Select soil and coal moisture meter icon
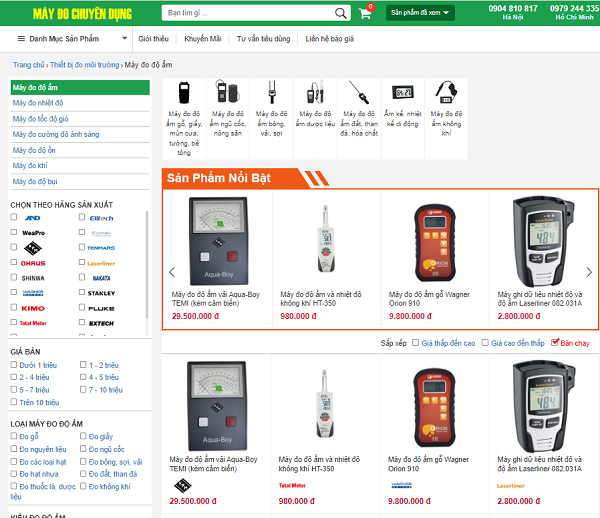The image size is (600, 518). (x=359, y=92)
